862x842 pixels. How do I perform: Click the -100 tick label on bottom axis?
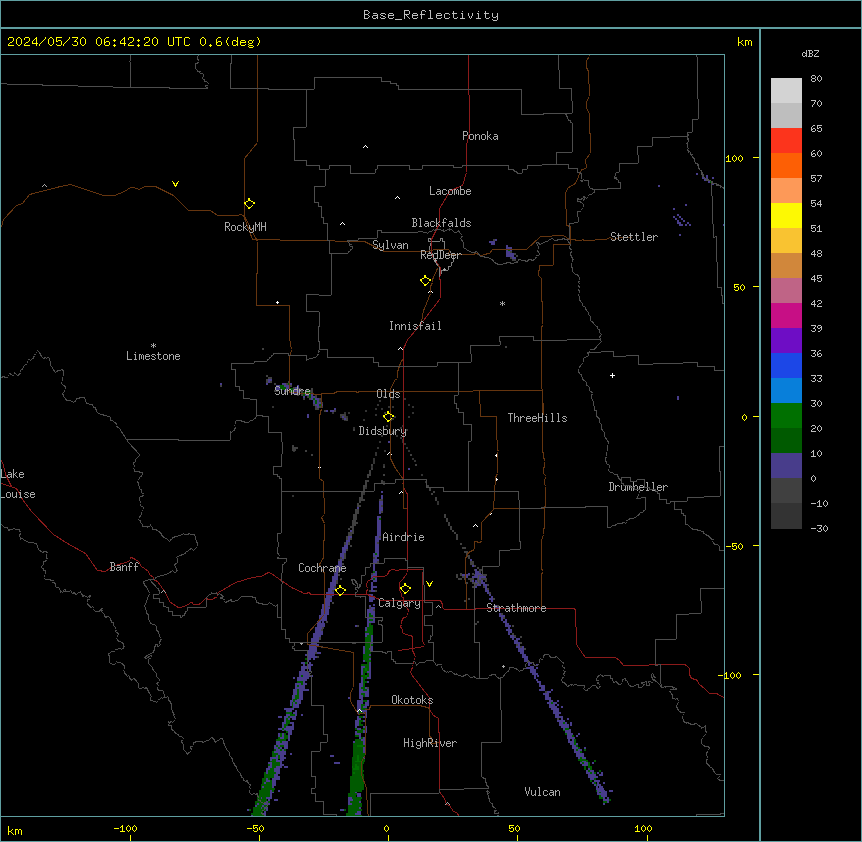125,828
